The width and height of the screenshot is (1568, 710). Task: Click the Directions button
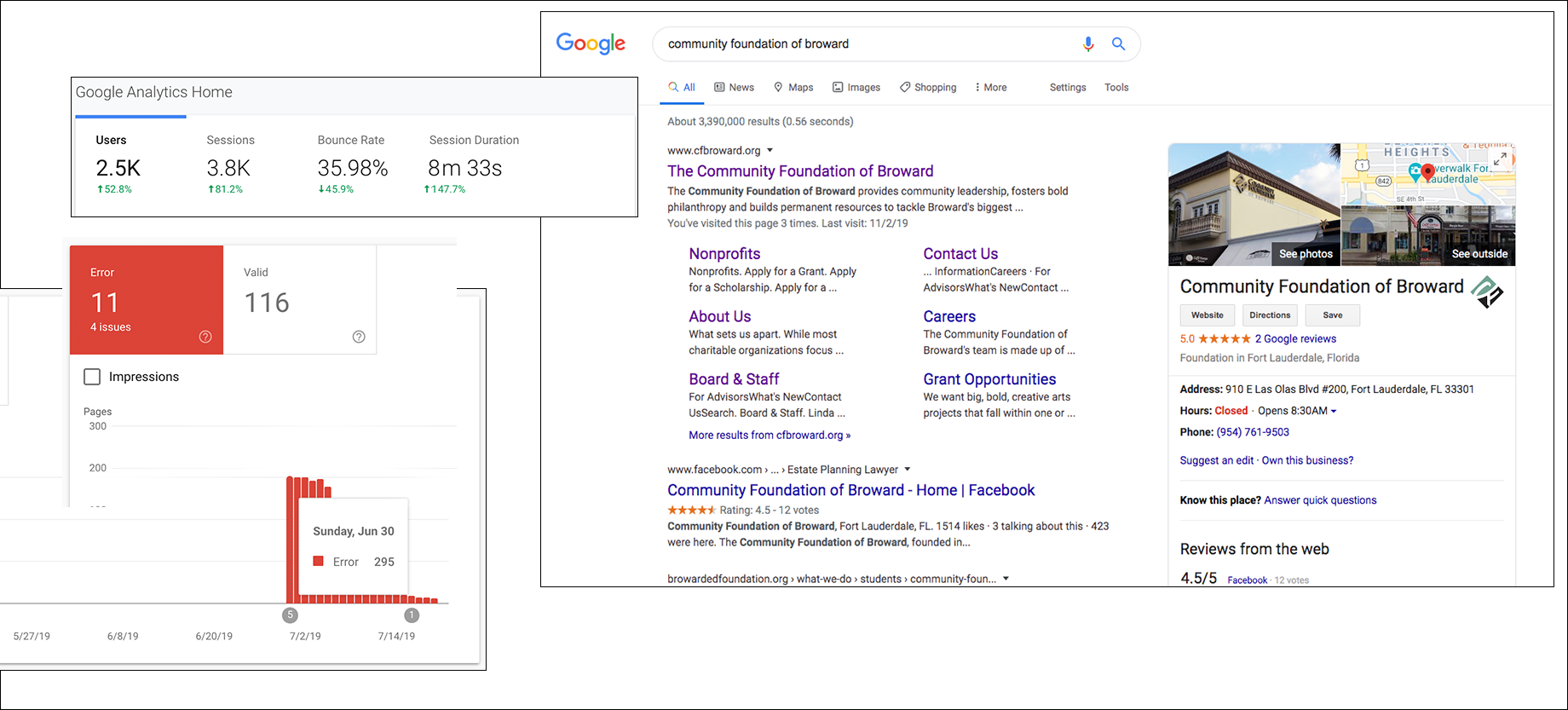1270,315
